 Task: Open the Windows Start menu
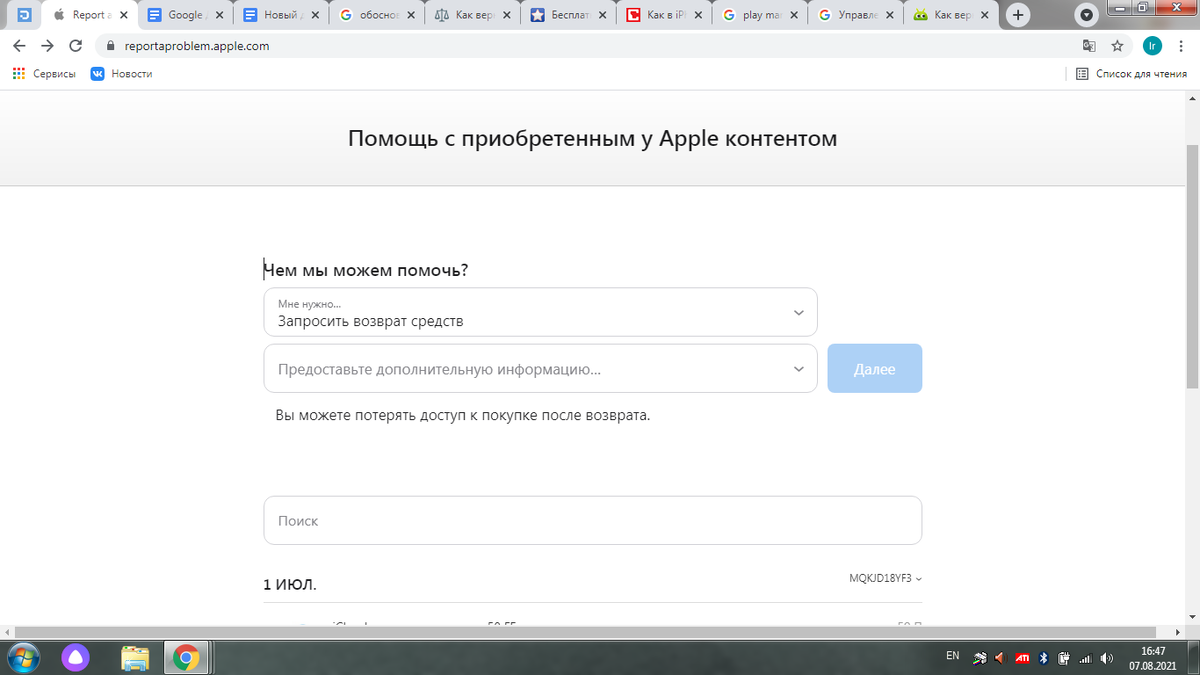click(24, 657)
